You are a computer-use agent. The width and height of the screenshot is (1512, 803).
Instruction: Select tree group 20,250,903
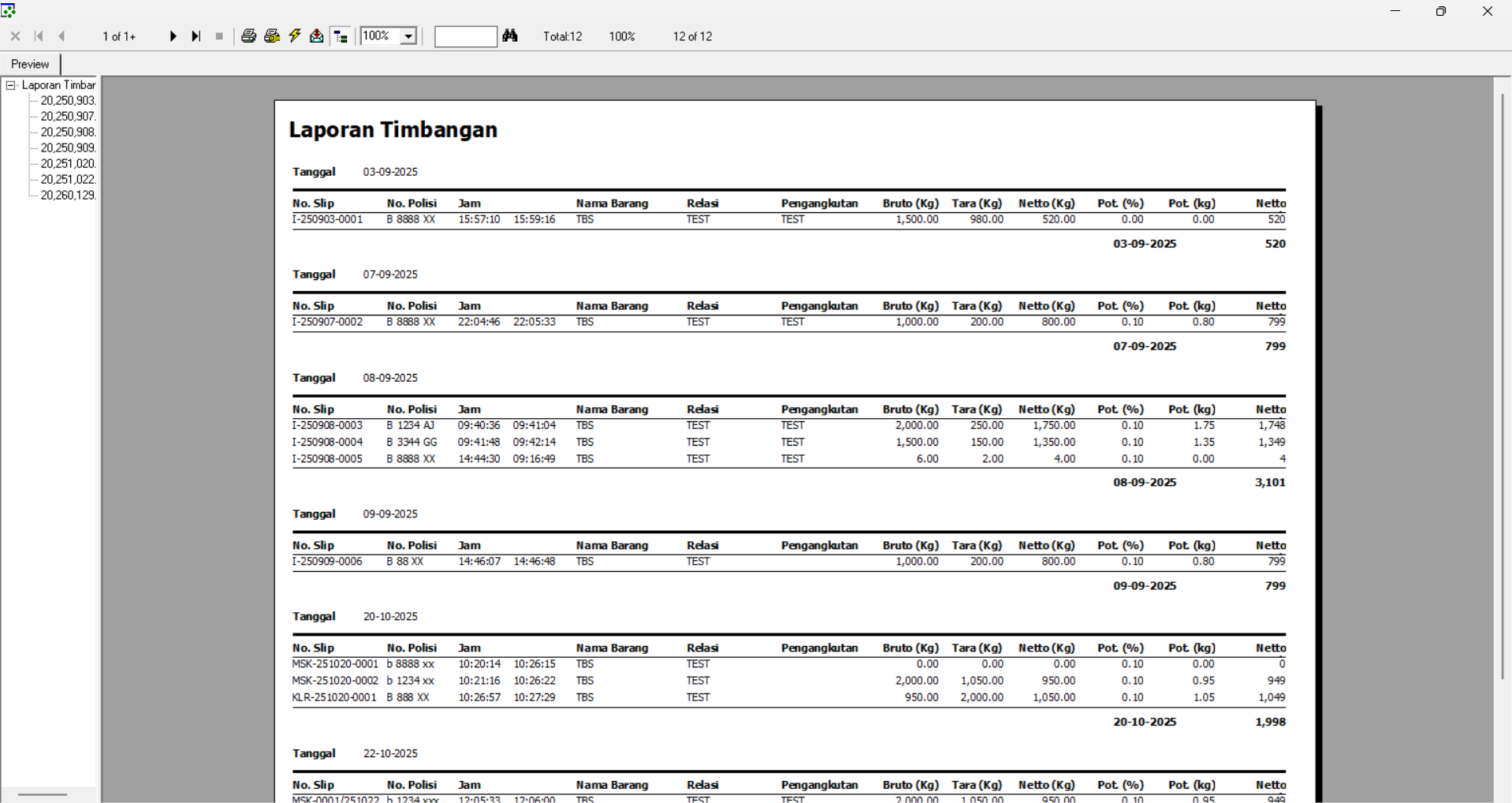(x=68, y=101)
